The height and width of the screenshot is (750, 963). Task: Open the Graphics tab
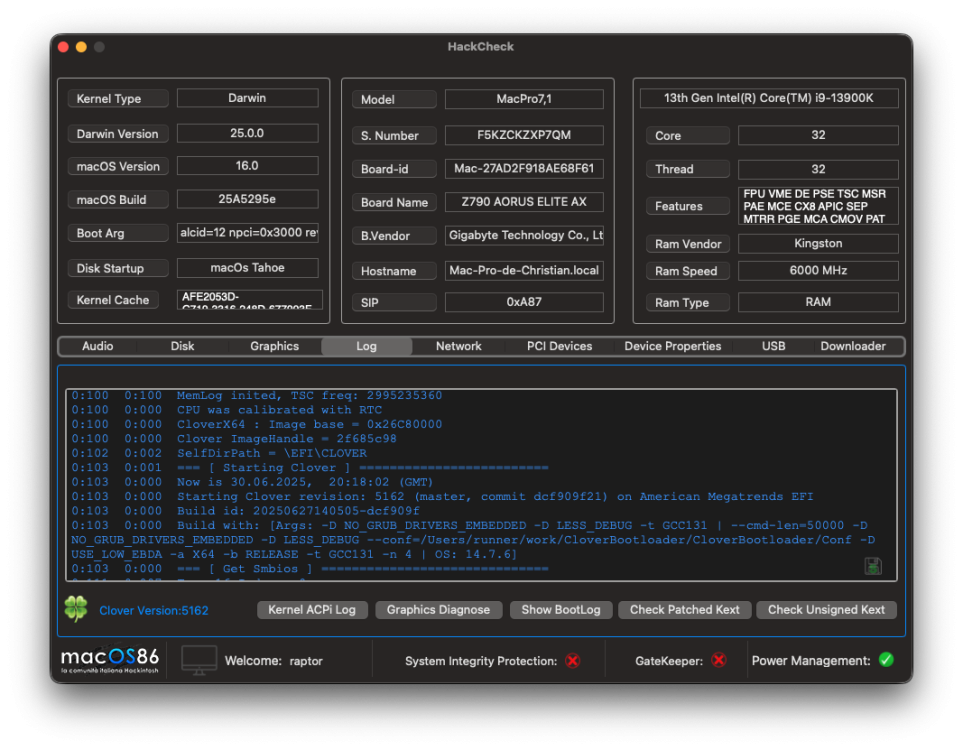pos(275,346)
